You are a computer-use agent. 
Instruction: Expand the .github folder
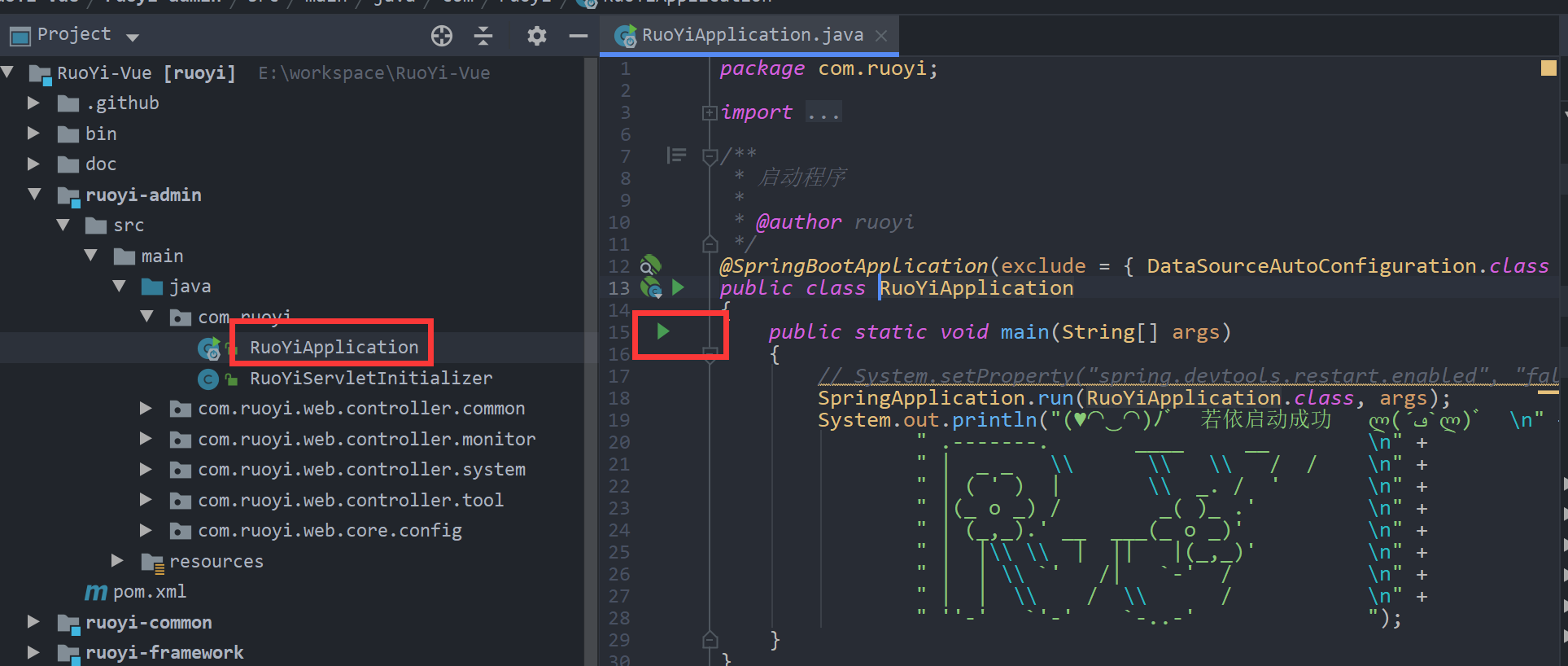tap(33, 103)
